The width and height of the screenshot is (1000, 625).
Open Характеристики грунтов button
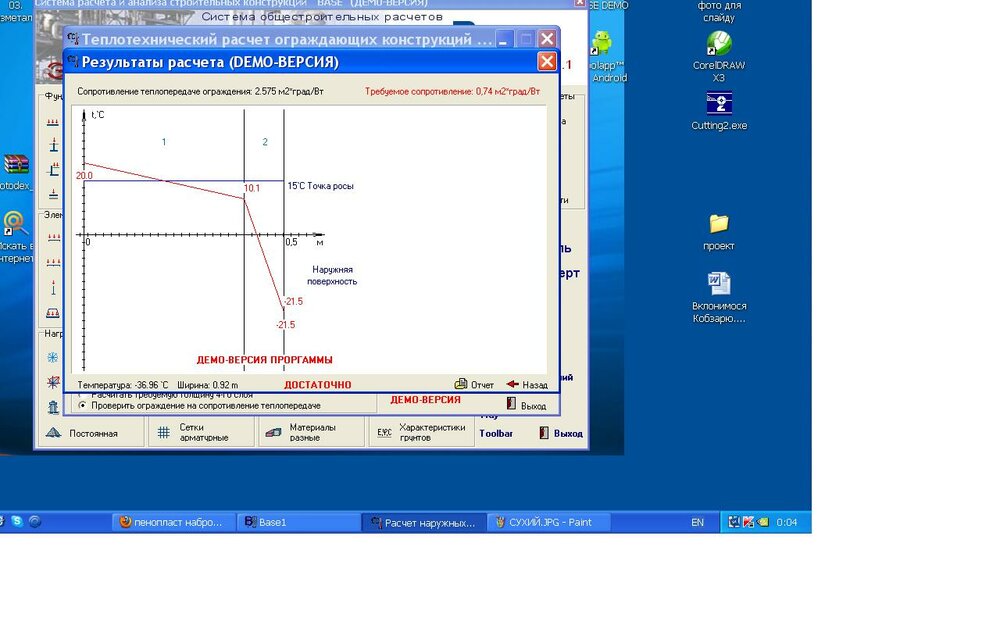coord(384,433)
